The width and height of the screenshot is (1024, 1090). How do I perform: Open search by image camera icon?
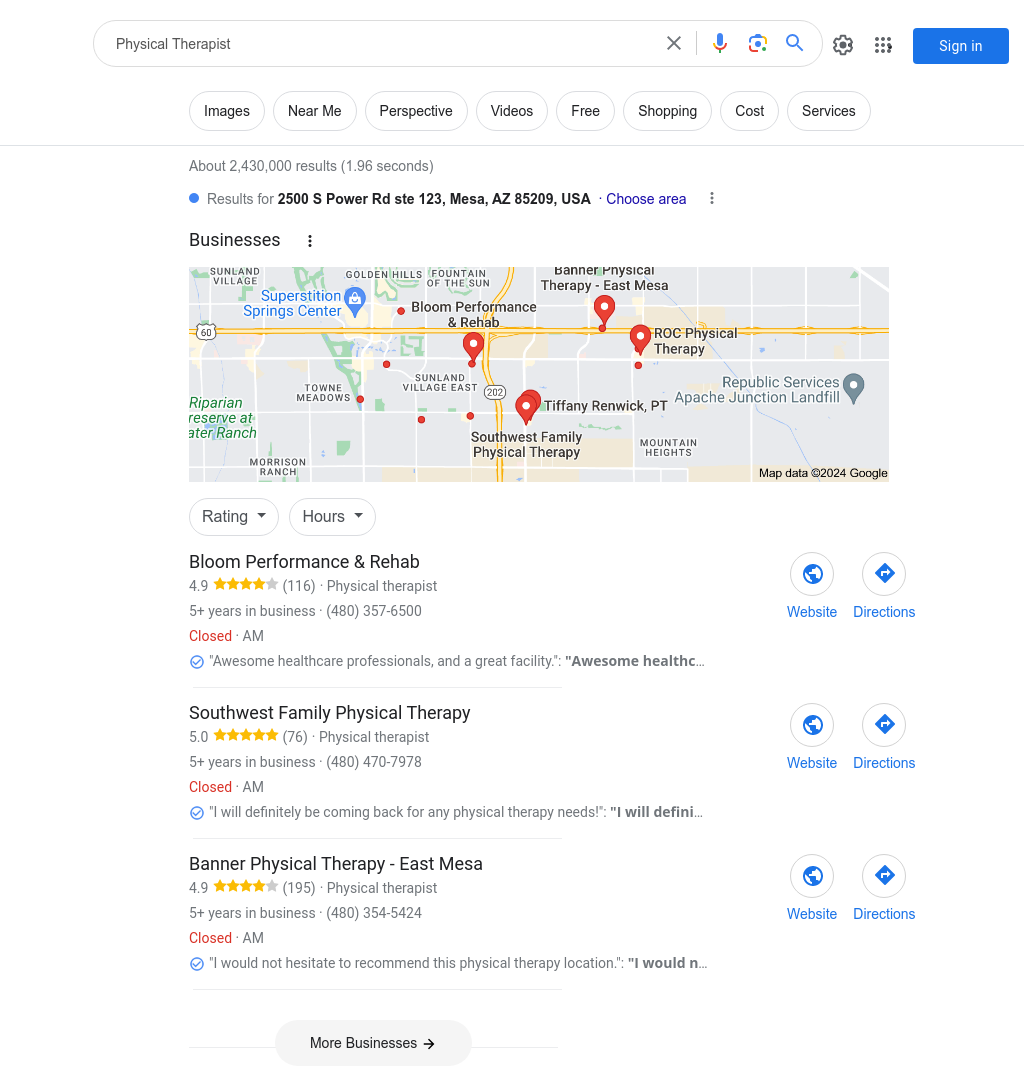point(757,44)
